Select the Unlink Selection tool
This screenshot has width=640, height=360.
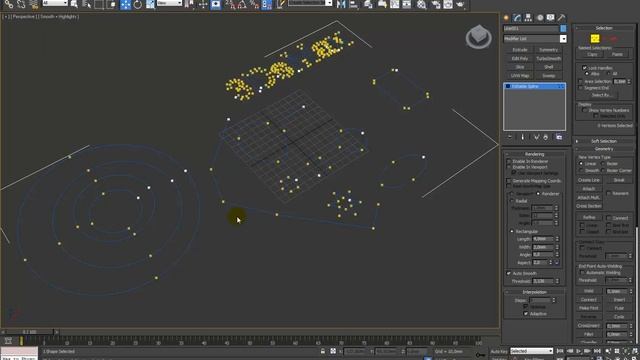click(21, 4)
